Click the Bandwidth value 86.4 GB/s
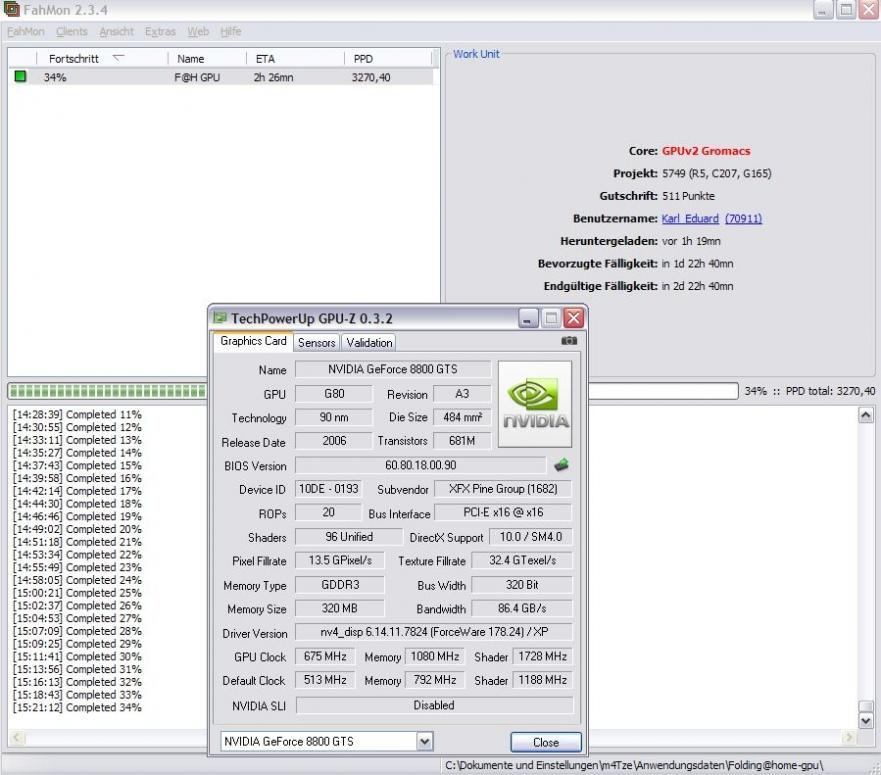Image resolution: width=881 pixels, height=775 pixels. coord(522,608)
